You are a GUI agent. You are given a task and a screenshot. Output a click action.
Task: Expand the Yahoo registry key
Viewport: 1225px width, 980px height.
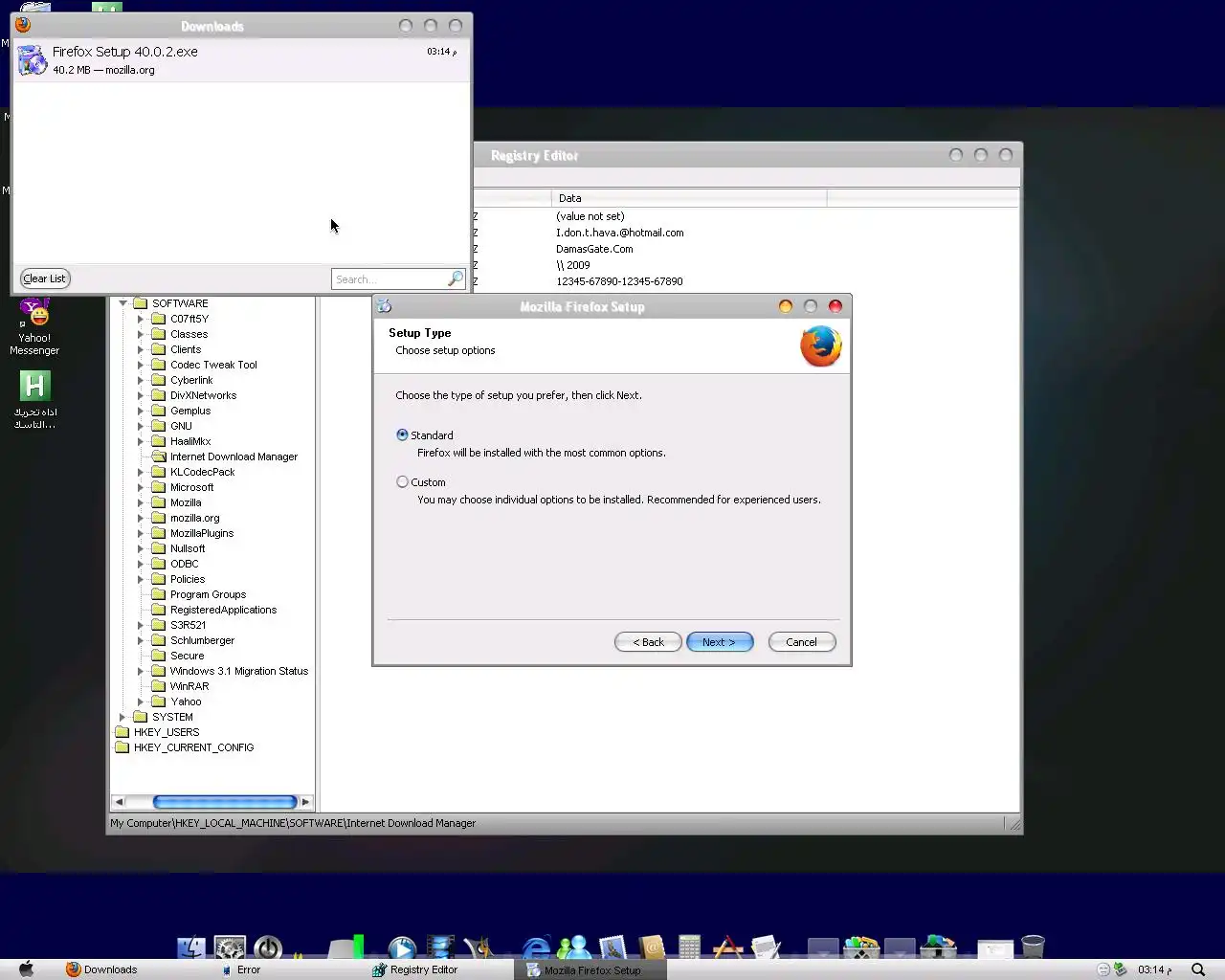(141, 702)
